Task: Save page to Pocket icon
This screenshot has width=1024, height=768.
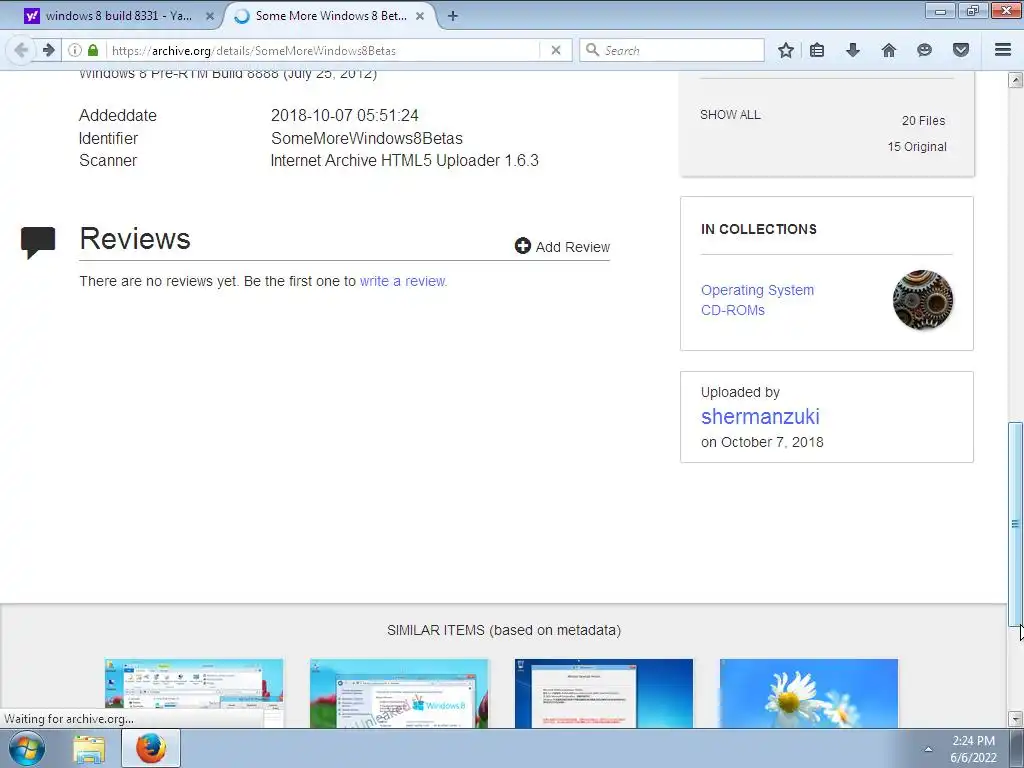Action: (x=961, y=50)
